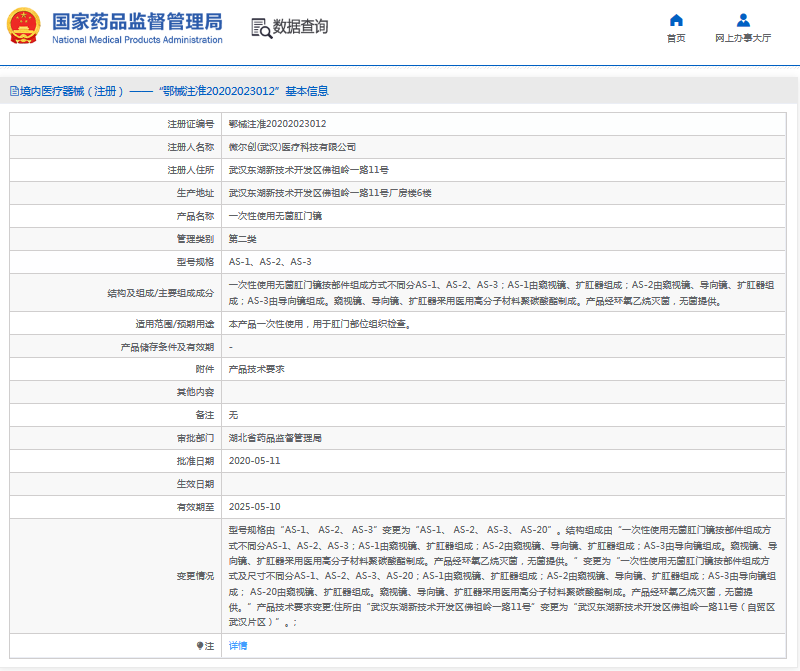Click 国家药品监督管理局 title text

coord(137,22)
